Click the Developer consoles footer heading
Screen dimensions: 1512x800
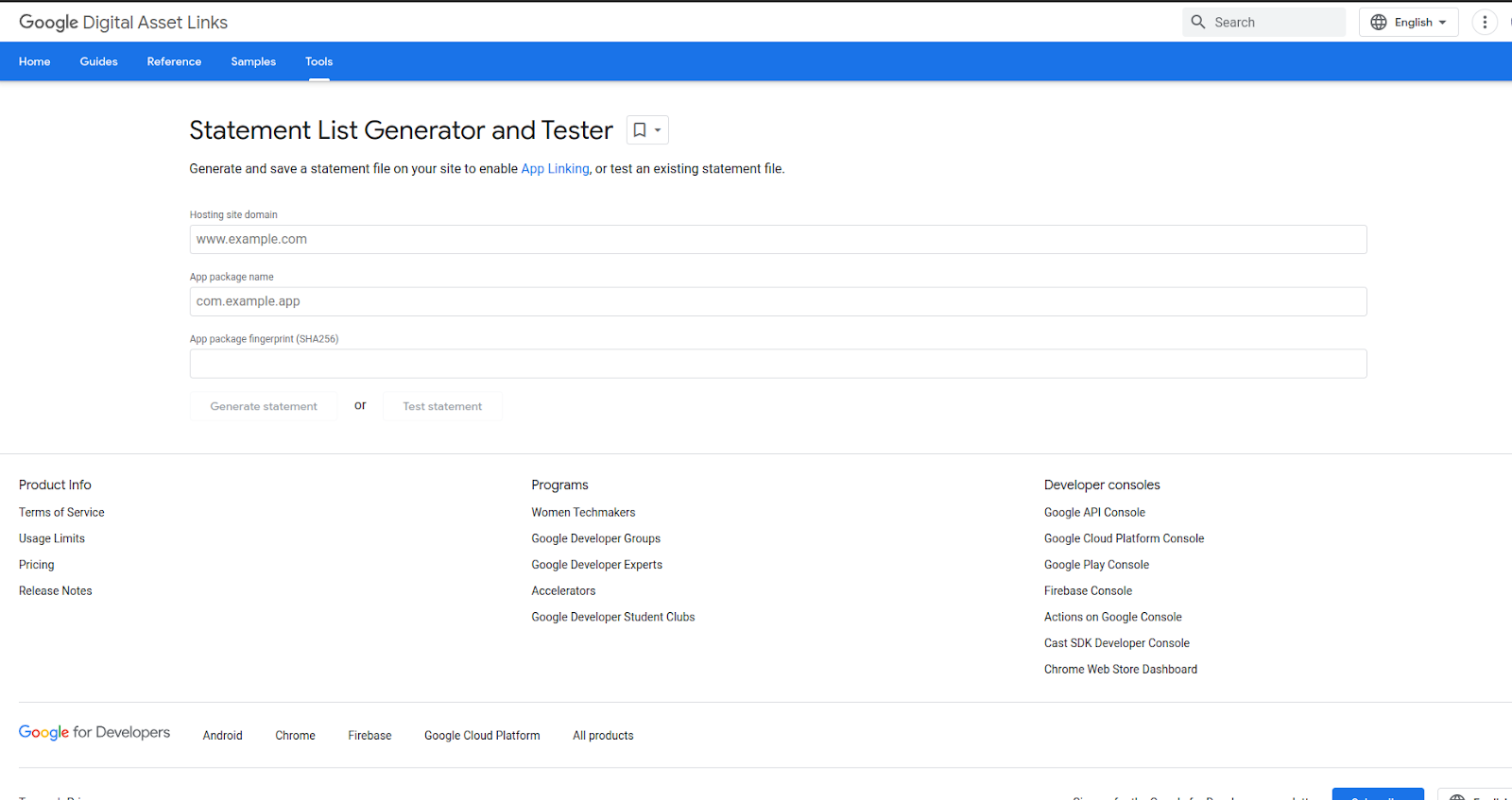point(1102,485)
